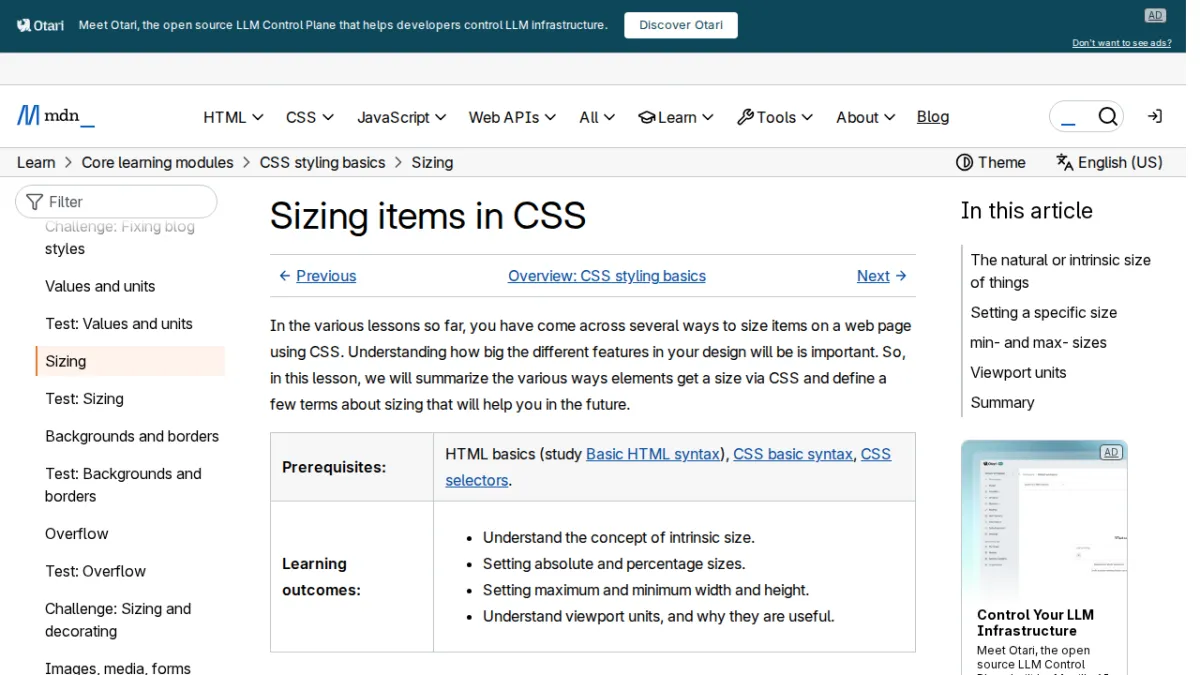Jump to Summary section
The image size is (1200, 675).
[1002, 402]
